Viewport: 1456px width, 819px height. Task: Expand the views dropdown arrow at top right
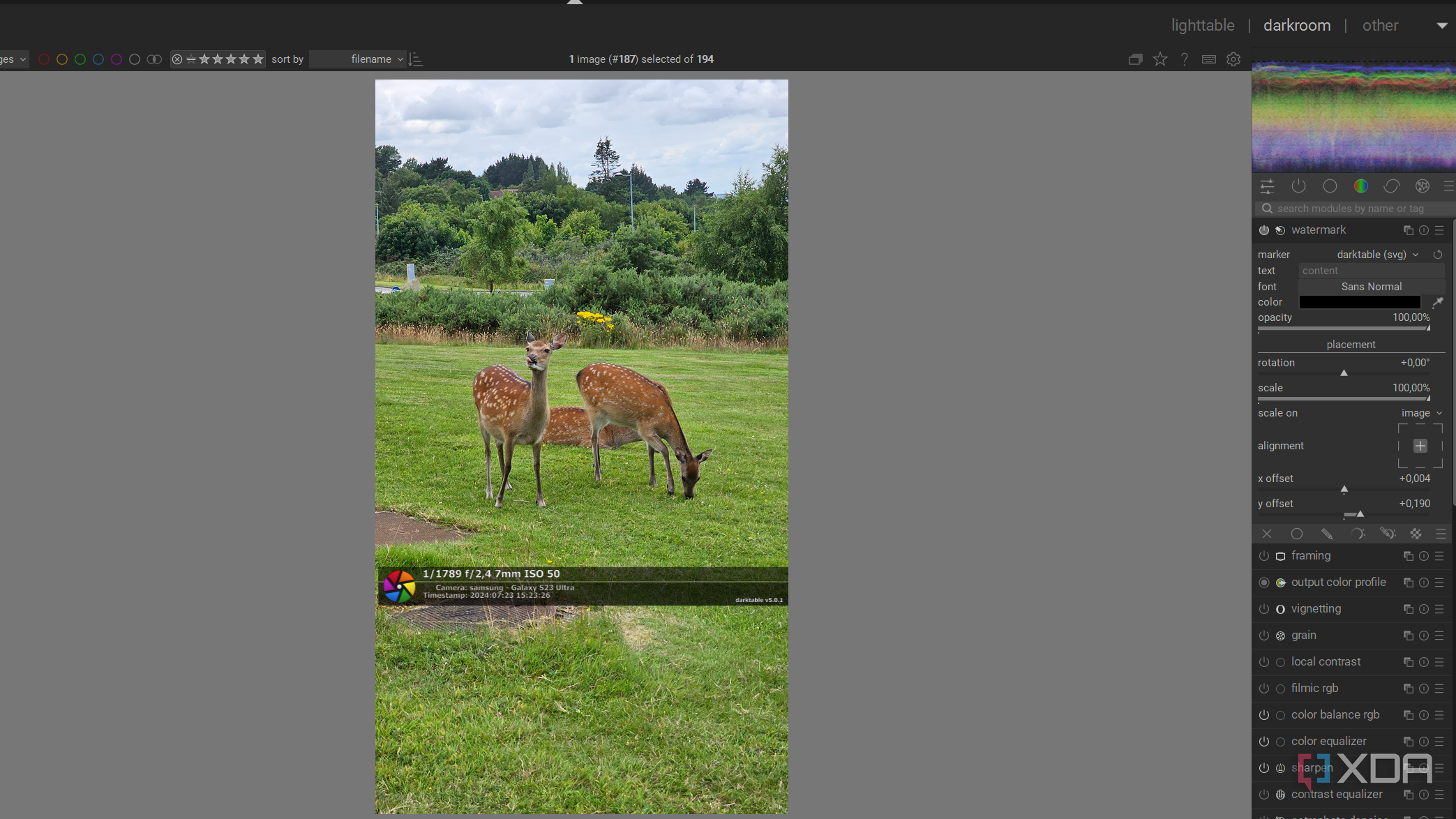pyautogui.click(x=1441, y=26)
